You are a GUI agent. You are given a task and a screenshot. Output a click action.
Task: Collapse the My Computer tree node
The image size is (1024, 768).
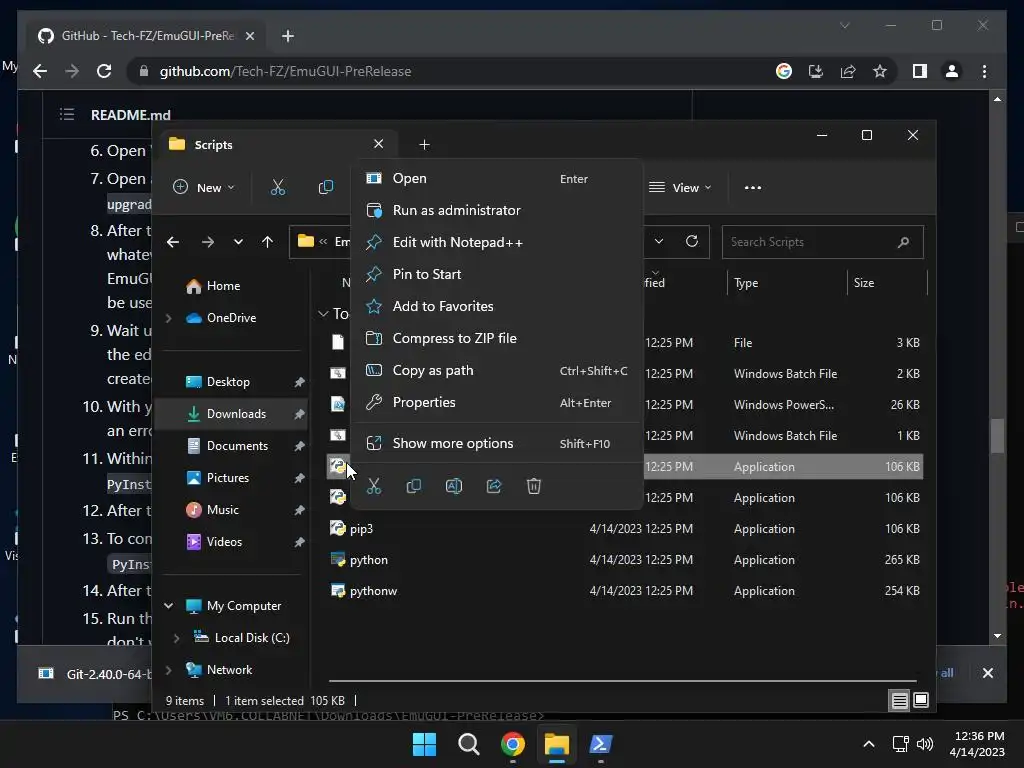168,606
